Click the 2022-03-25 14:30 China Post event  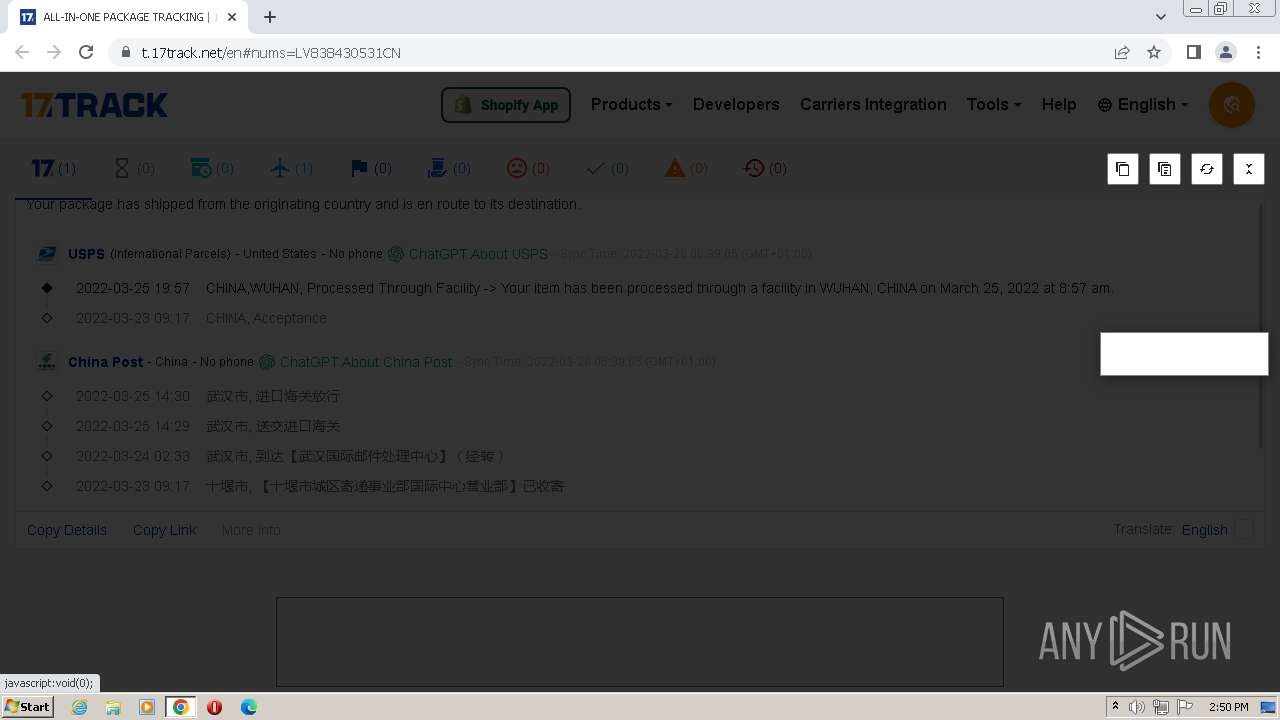(x=208, y=396)
